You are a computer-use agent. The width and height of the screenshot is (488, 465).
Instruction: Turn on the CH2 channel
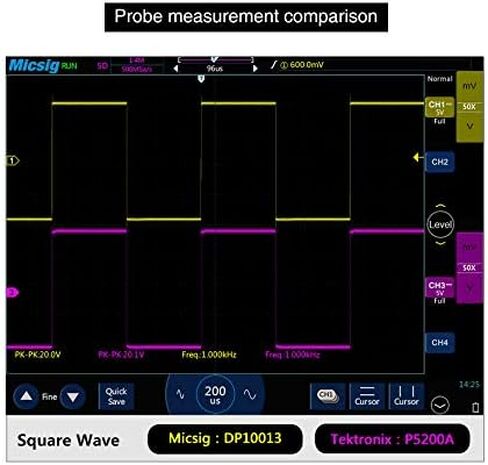[440, 162]
